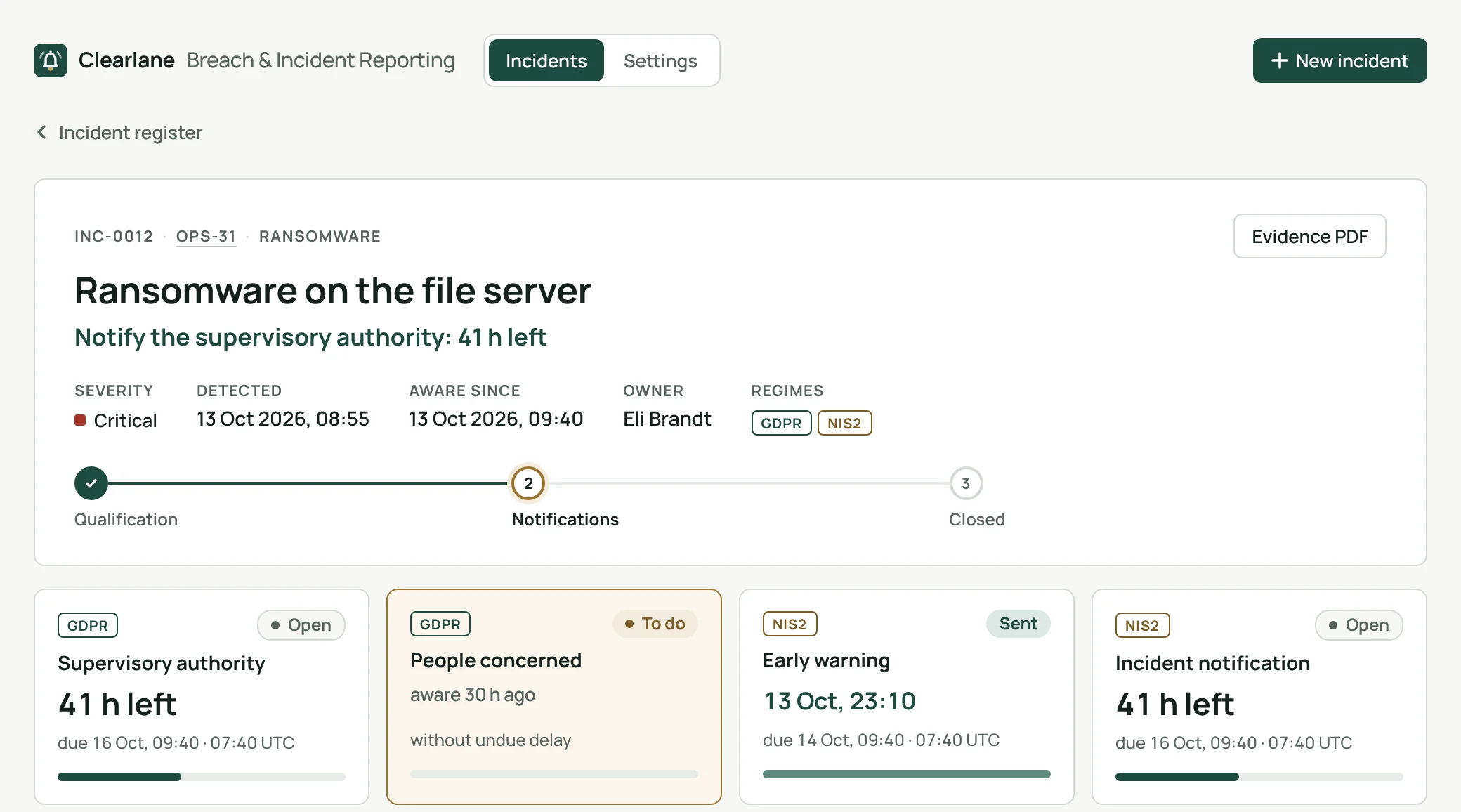Click Open status on Supervisory authority card
Screen dimensions: 1461x812
[301, 625]
